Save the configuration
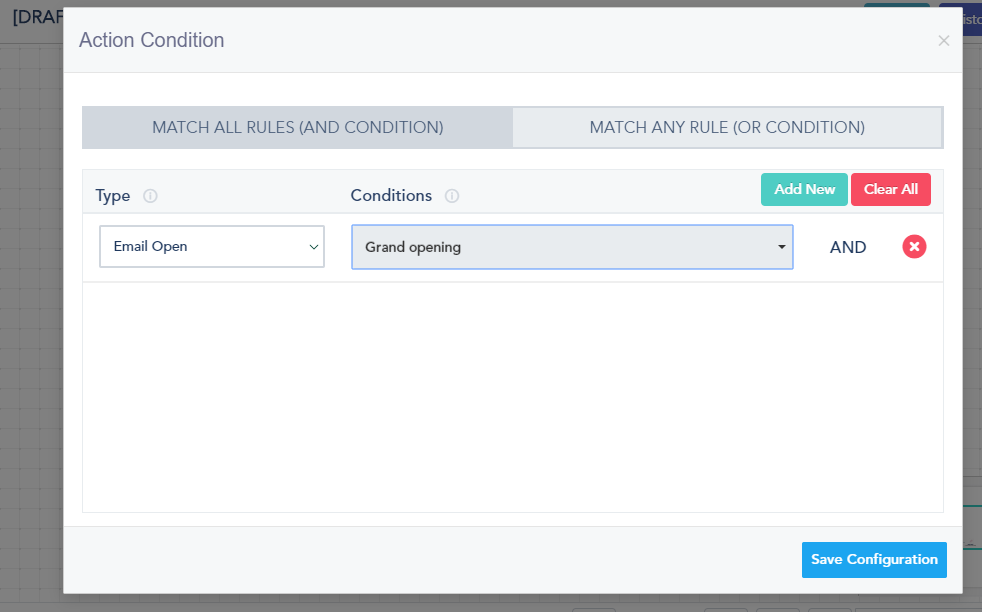The image size is (982, 612). click(x=874, y=560)
